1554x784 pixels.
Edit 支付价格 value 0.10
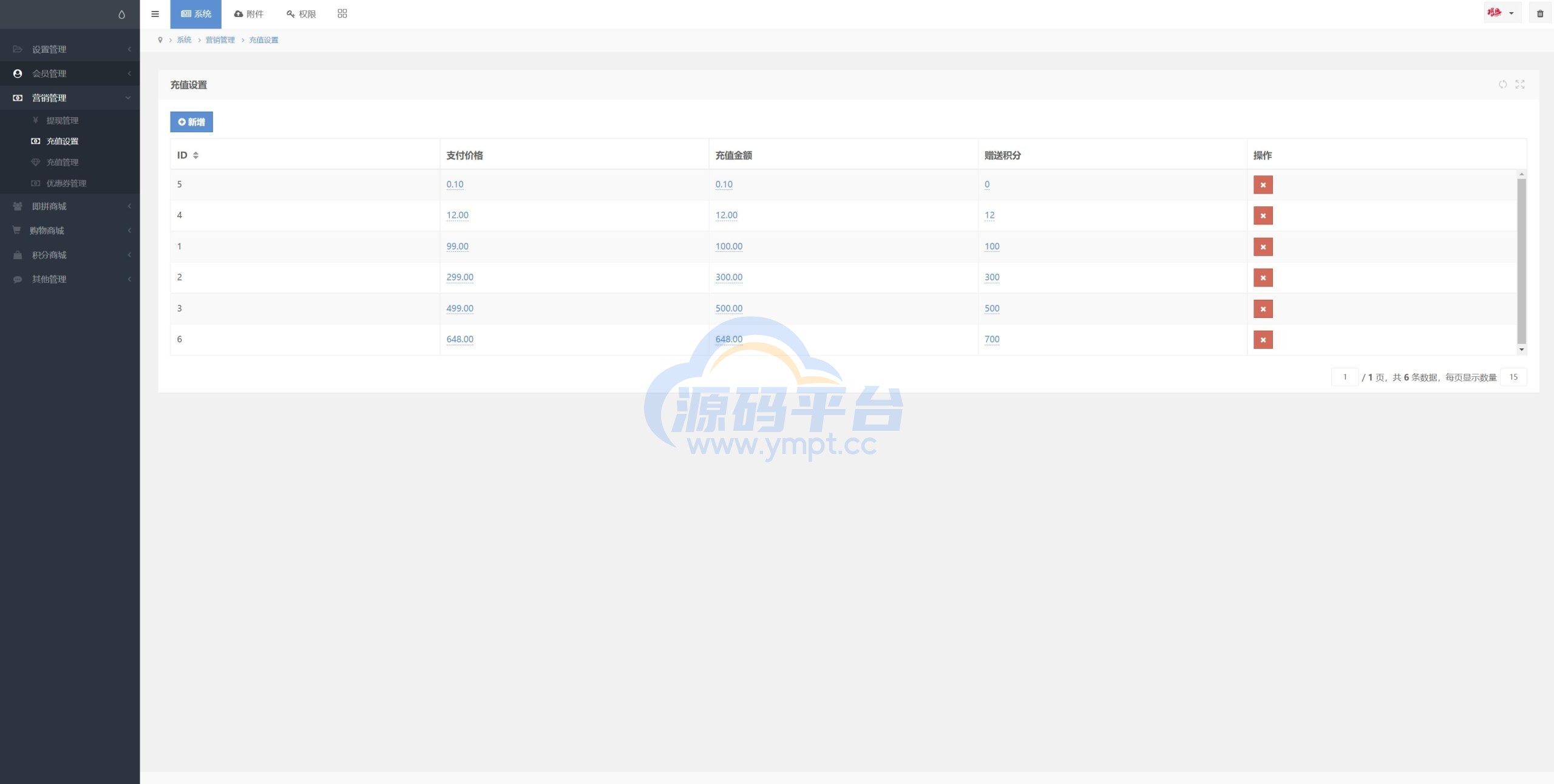click(455, 184)
